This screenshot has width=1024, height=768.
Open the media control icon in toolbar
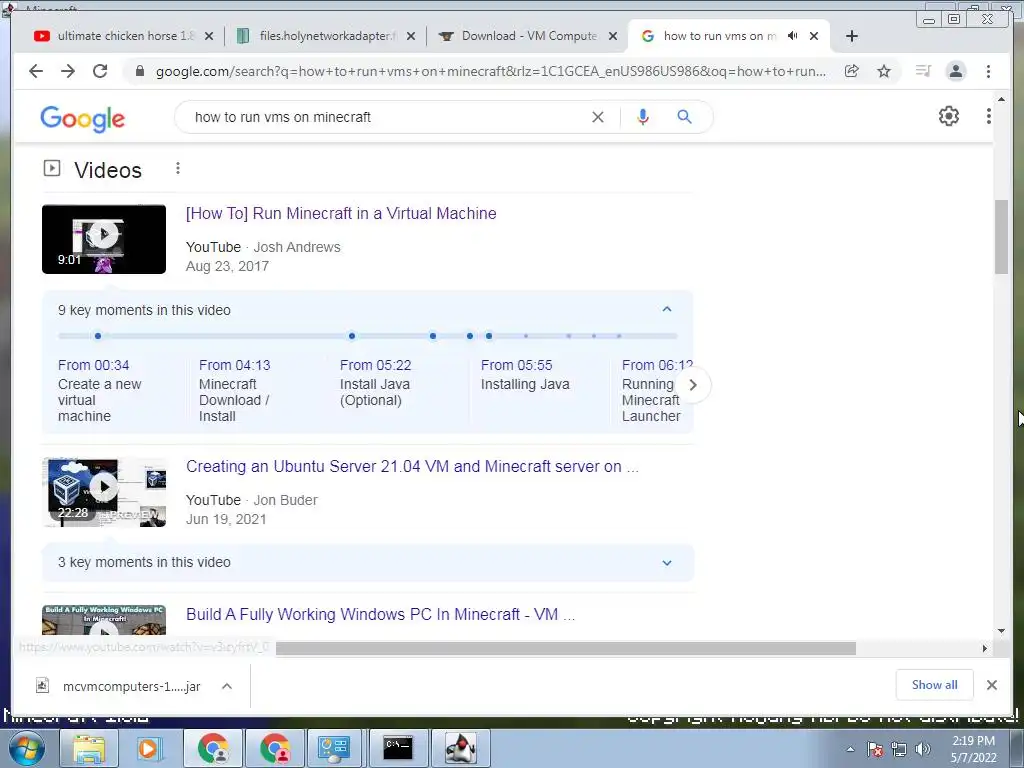pos(923,71)
